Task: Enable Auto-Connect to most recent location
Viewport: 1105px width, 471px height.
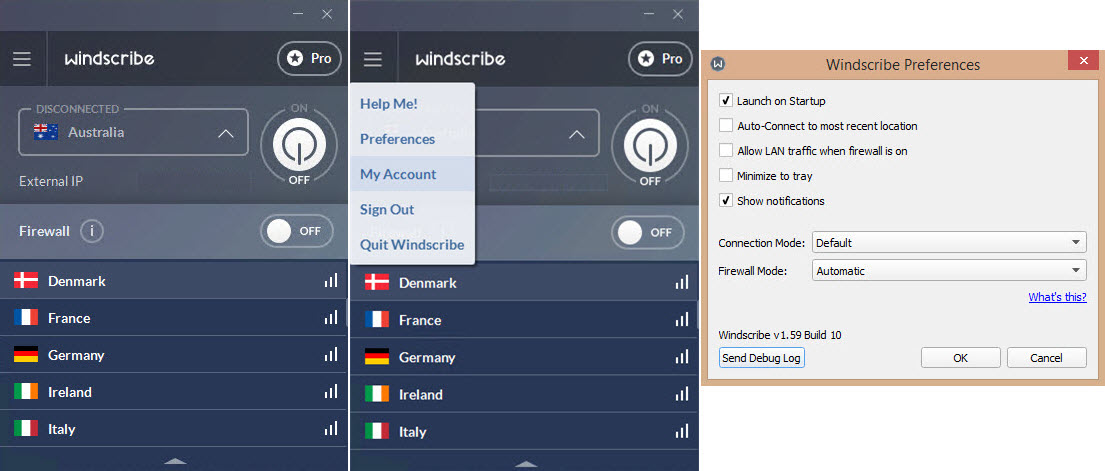Action: [x=726, y=126]
